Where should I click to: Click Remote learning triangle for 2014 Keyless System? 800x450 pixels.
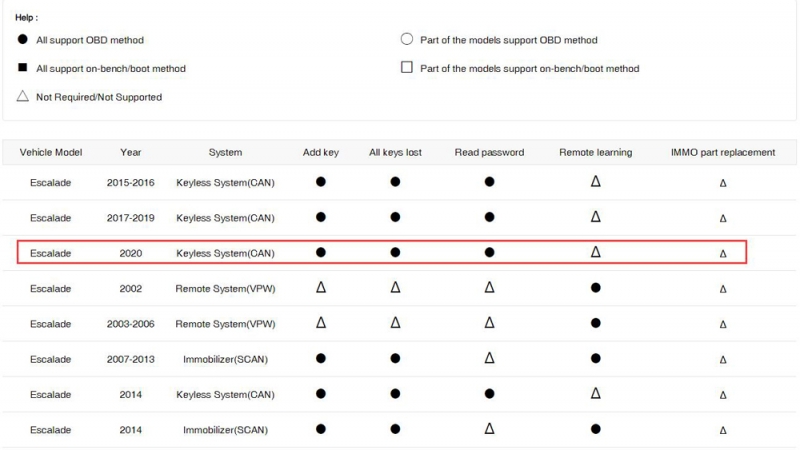coord(595,393)
